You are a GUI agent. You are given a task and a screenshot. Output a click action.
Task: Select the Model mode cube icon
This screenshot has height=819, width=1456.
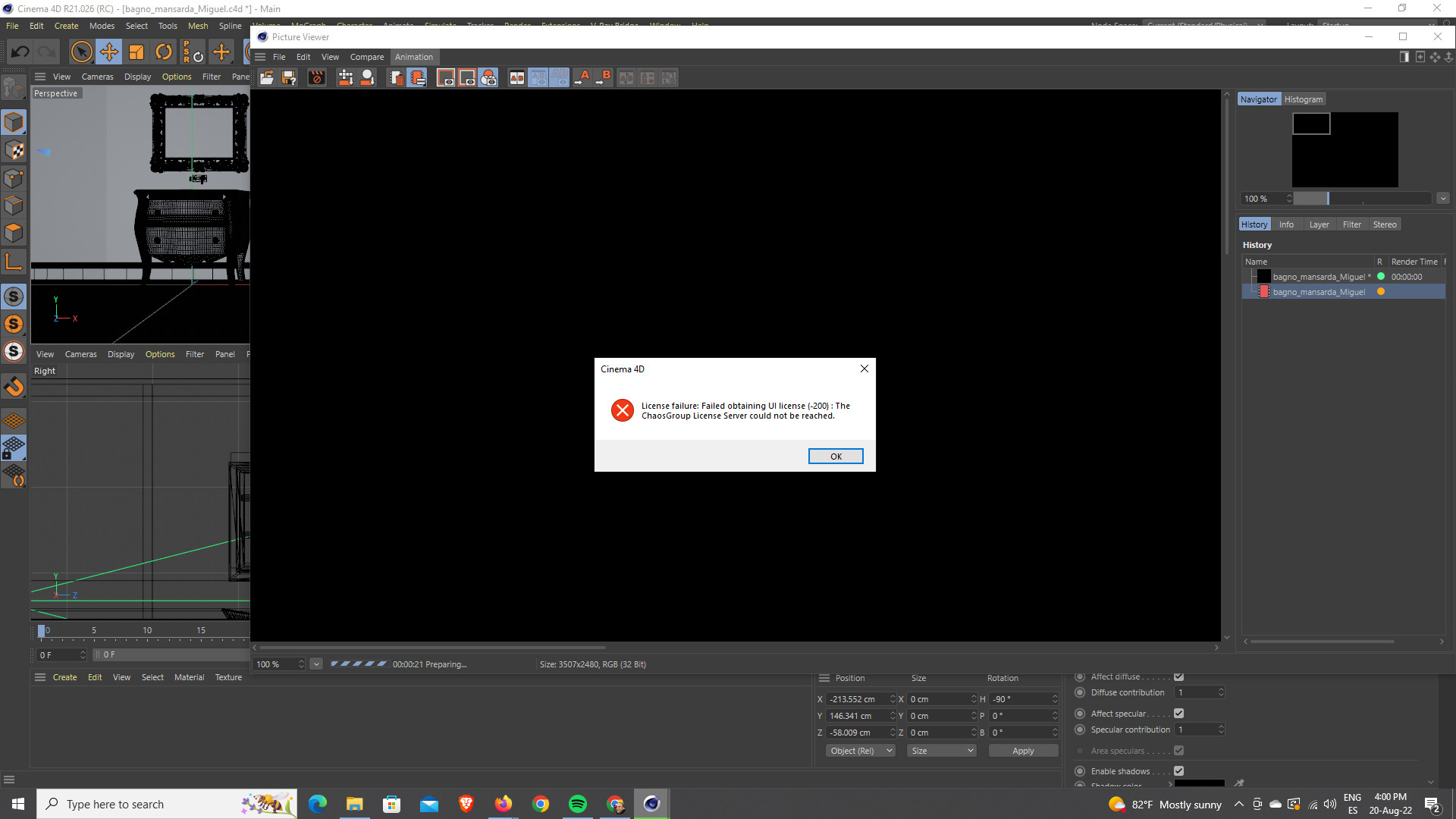(14, 122)
